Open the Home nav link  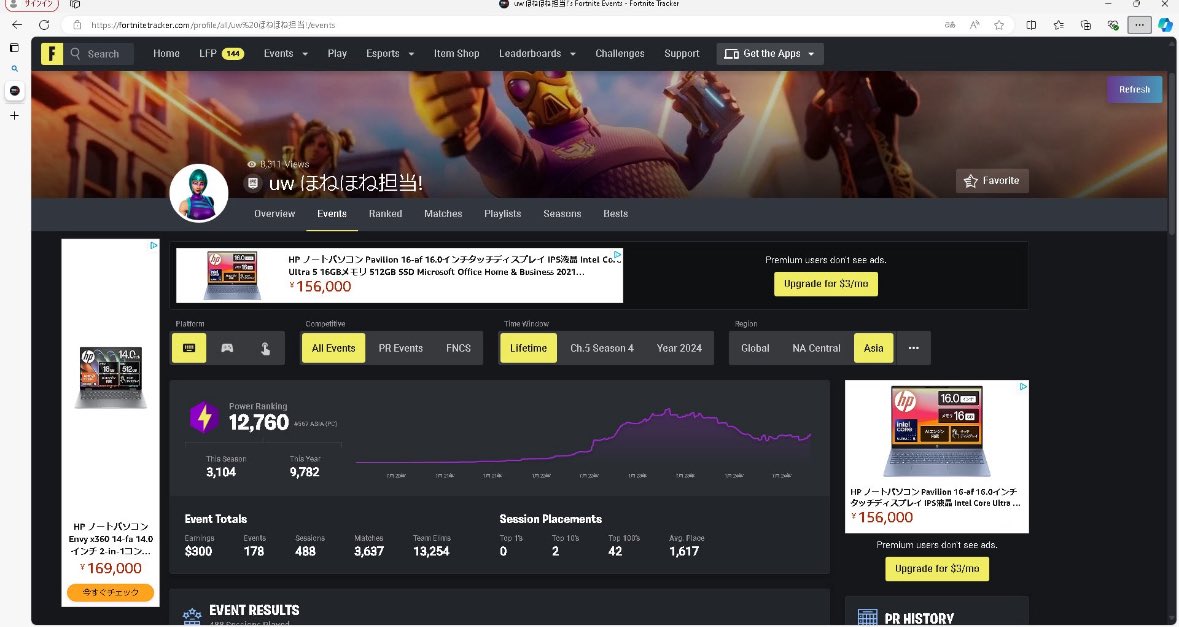coord(166,53)
